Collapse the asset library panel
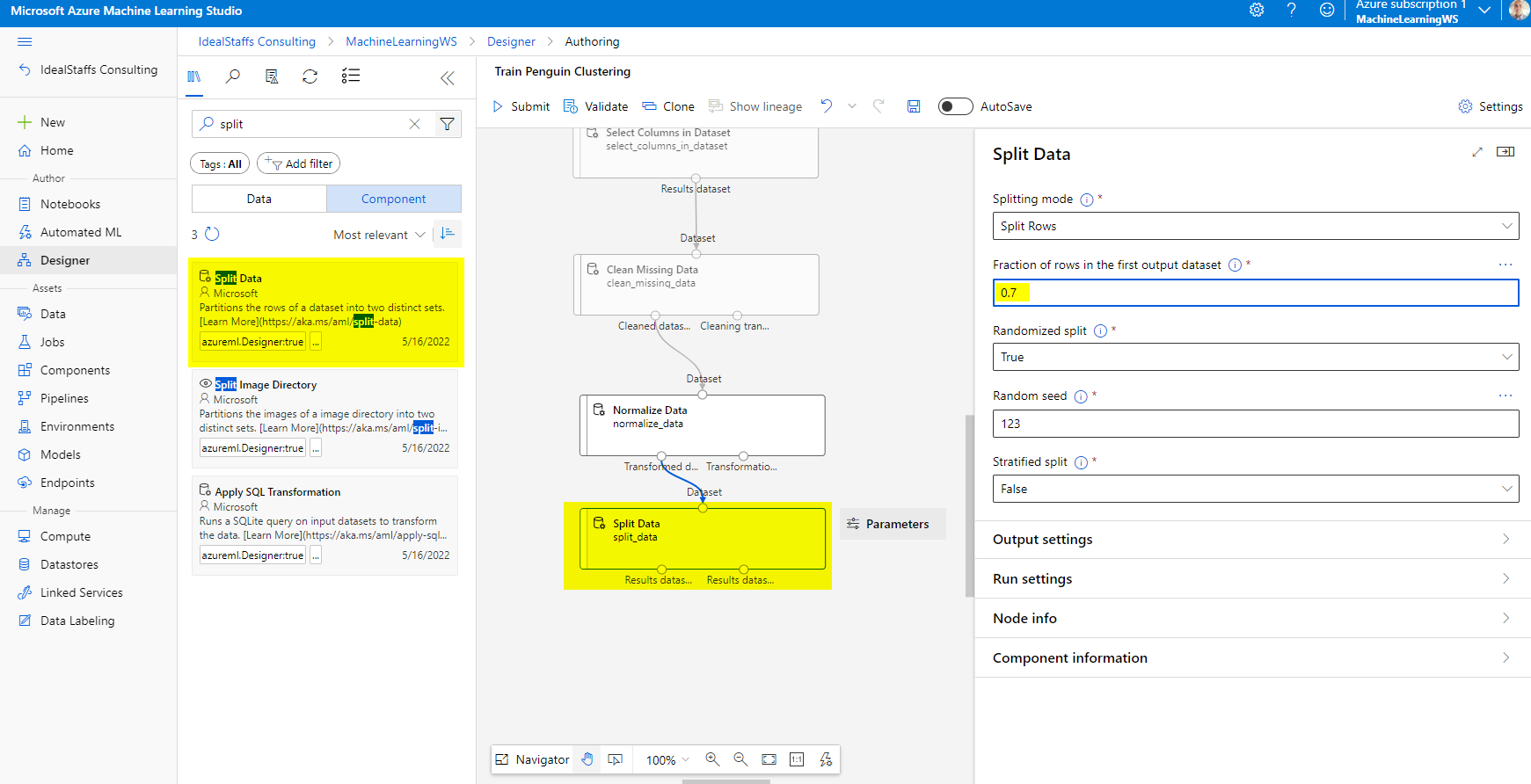The image size is (1531, 784). coord(448,78)
